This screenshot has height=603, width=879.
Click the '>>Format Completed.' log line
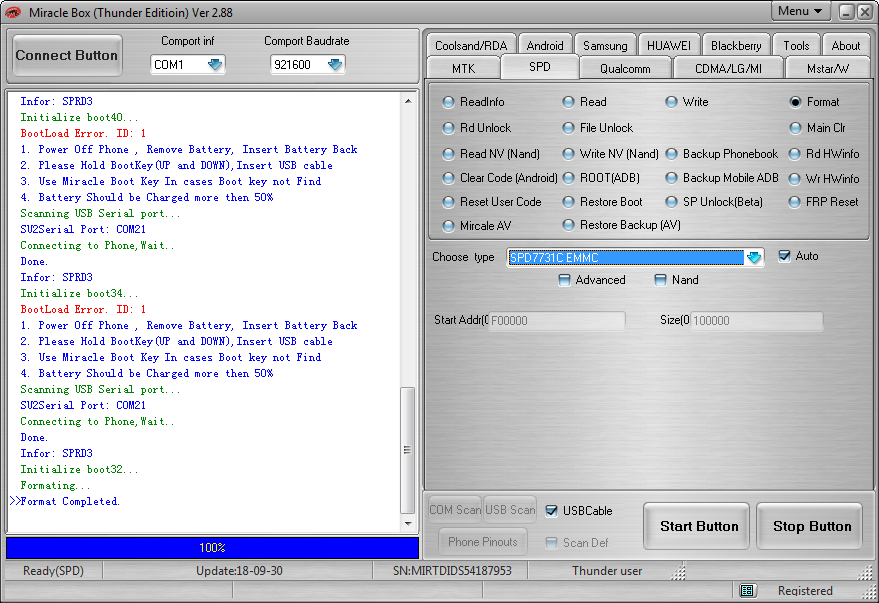tap(65, 501)
